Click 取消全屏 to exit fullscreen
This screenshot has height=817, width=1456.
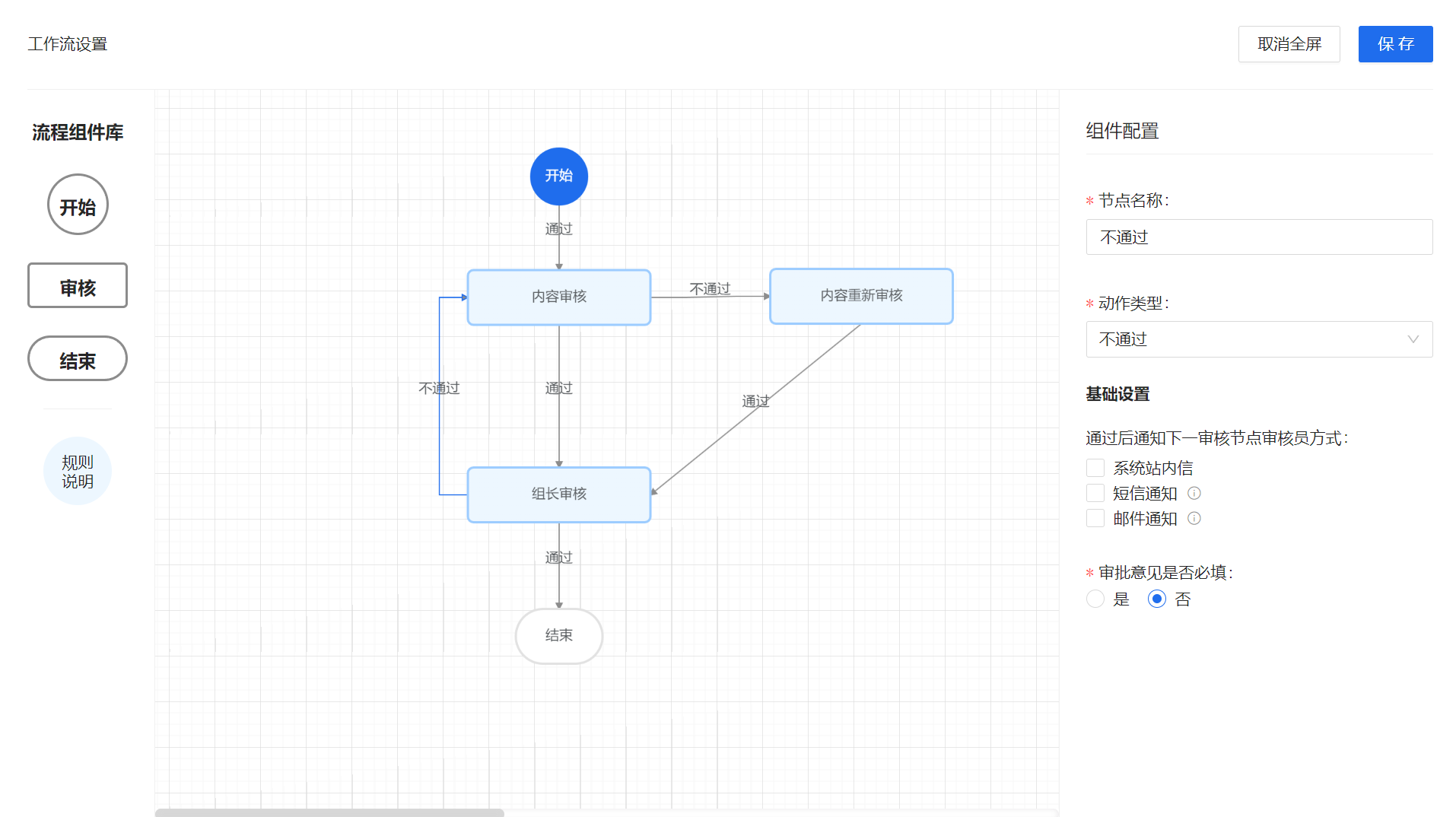(1289, 44)
